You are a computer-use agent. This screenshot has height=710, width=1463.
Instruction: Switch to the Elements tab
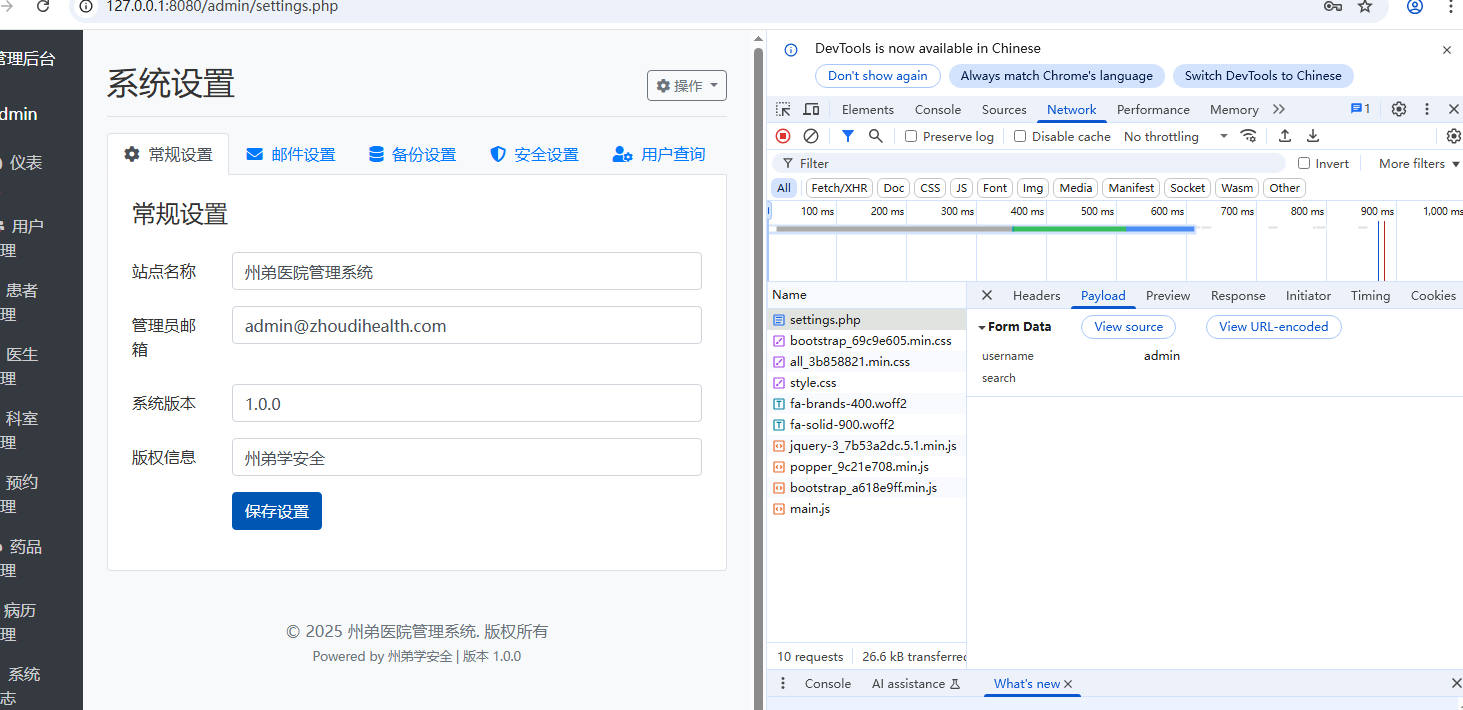[x=867, y=109]
